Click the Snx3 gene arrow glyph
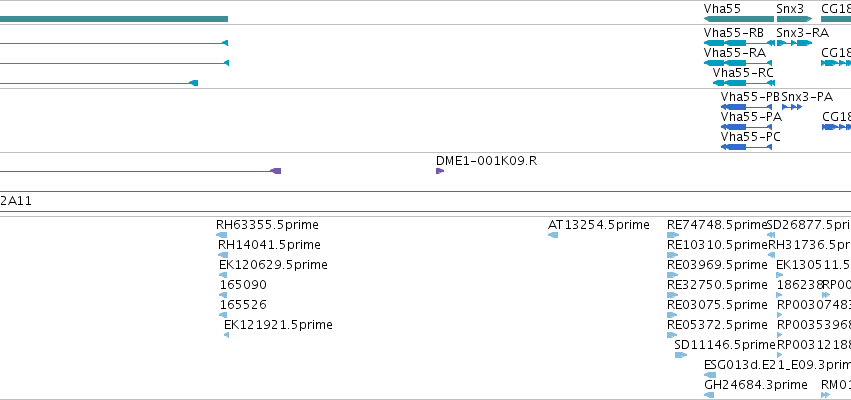The height and width of the screenshot is (400, 851). pos(795,19)
